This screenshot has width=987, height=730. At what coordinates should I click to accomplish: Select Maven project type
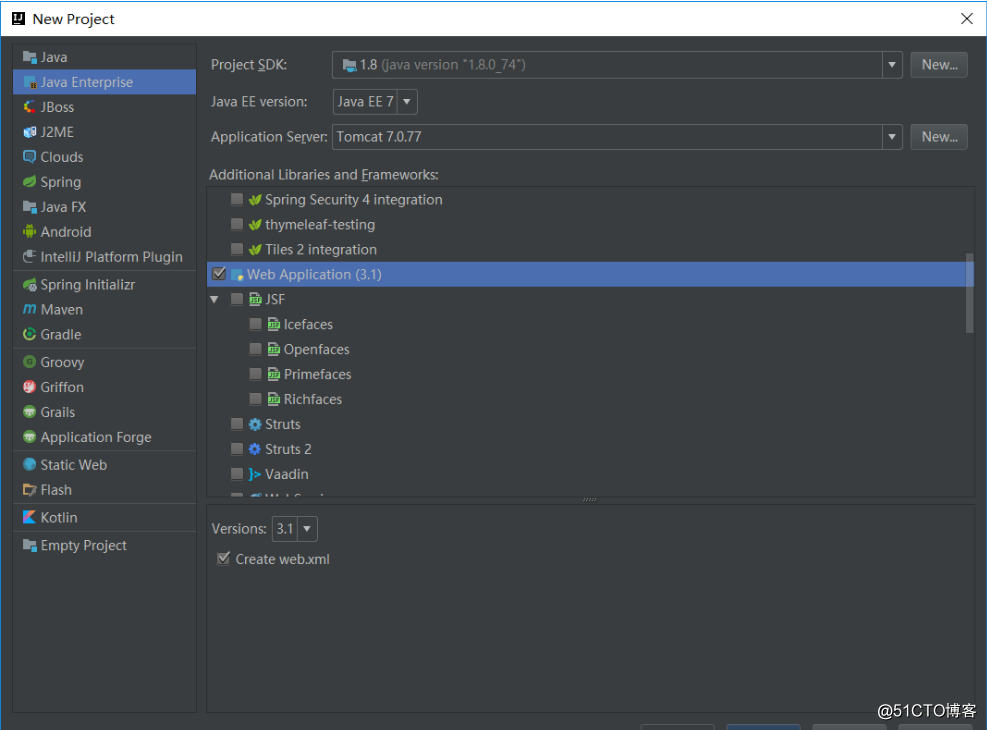pyautogui.click(x=104, y=310)
